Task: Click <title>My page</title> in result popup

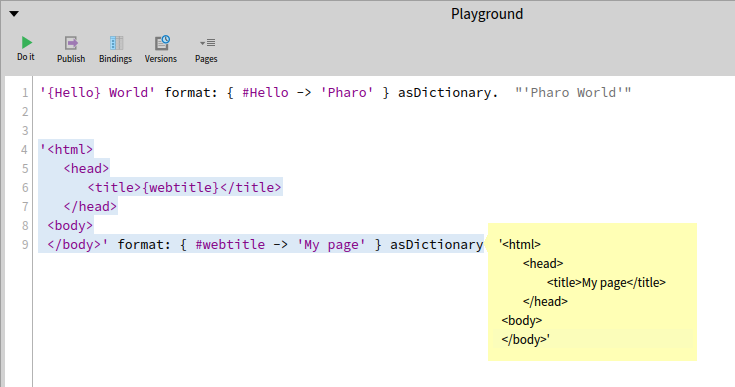Action: click(x=606, y=283)
